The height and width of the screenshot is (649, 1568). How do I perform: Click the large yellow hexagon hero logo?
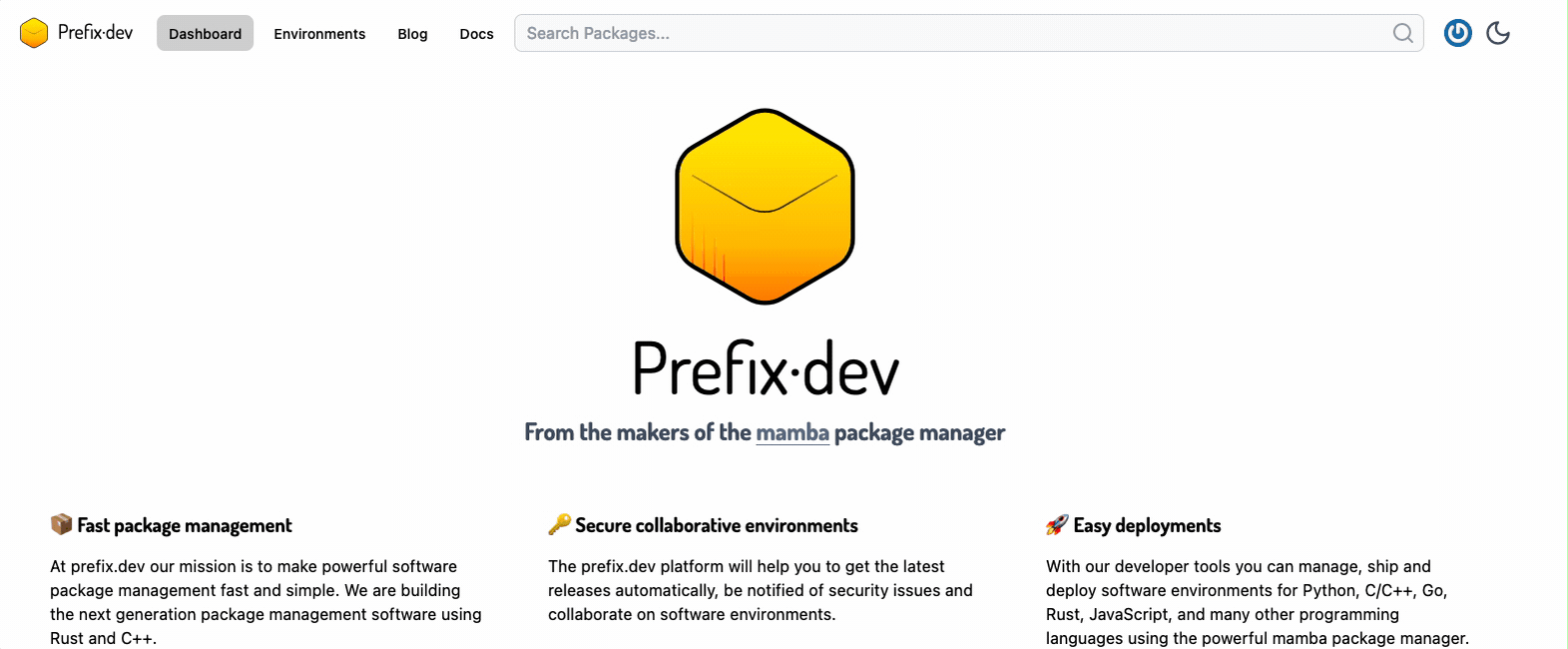[765, 206]
